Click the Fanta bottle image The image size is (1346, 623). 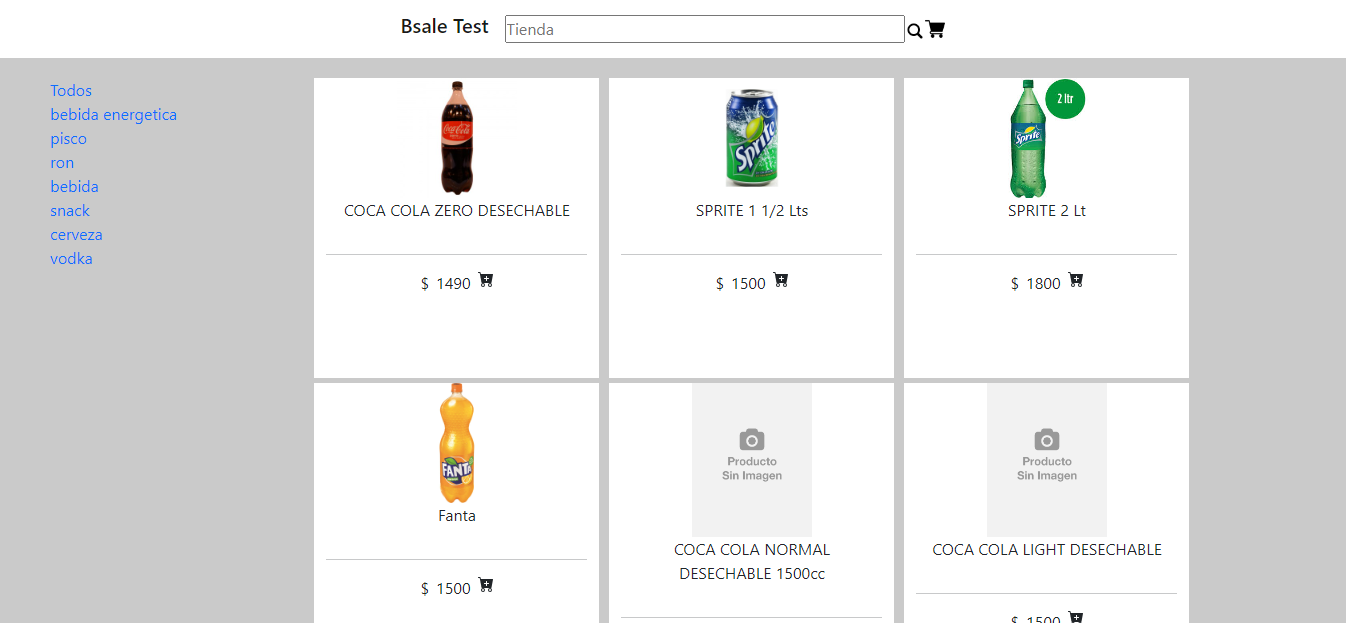456,440
